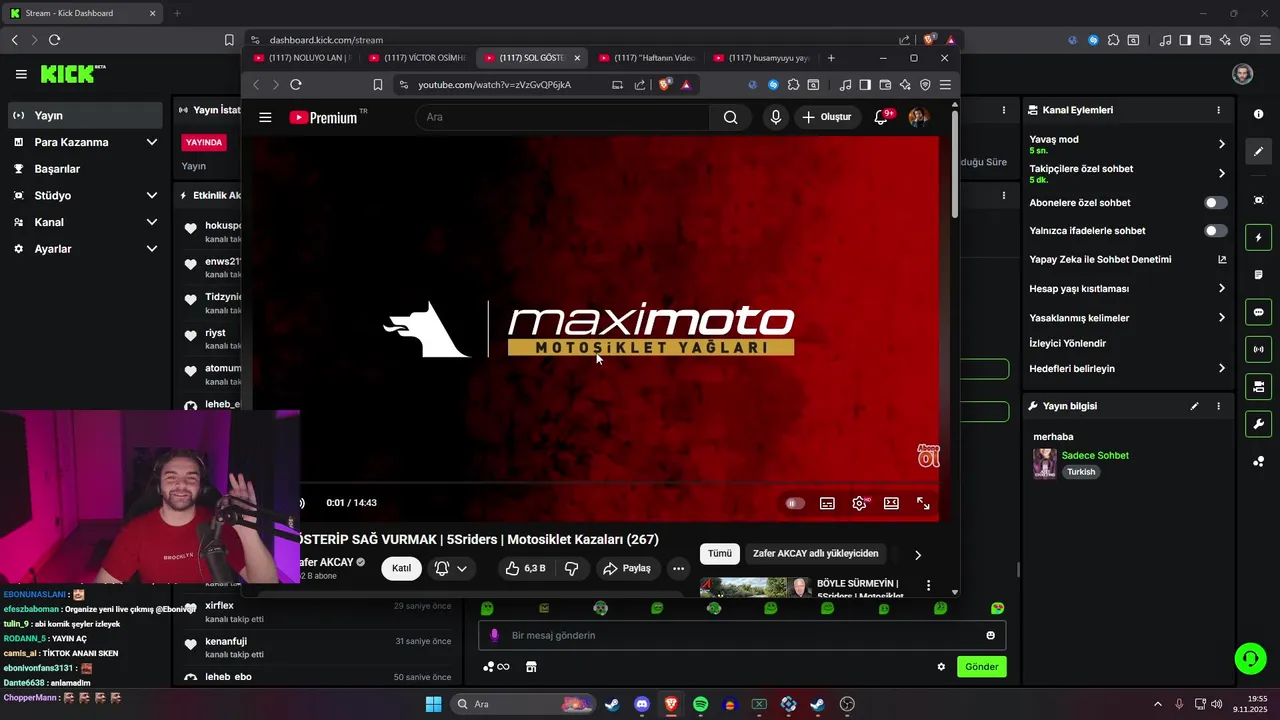Open notification bell dropdown beside Katıl
Image resolution: width=1280 pixels, height=720 pixels.
tap(451, 568)
